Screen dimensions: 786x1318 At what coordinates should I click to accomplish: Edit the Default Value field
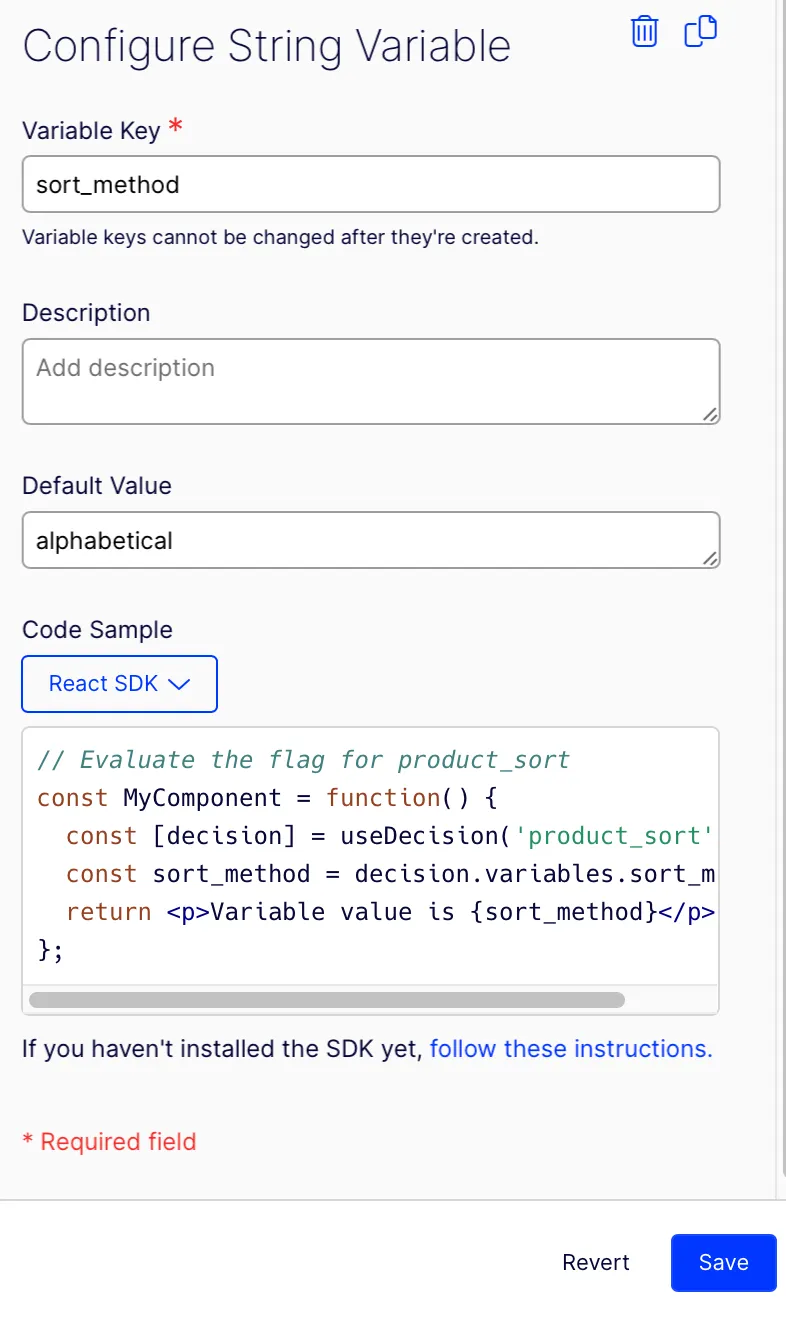point(371,540)
